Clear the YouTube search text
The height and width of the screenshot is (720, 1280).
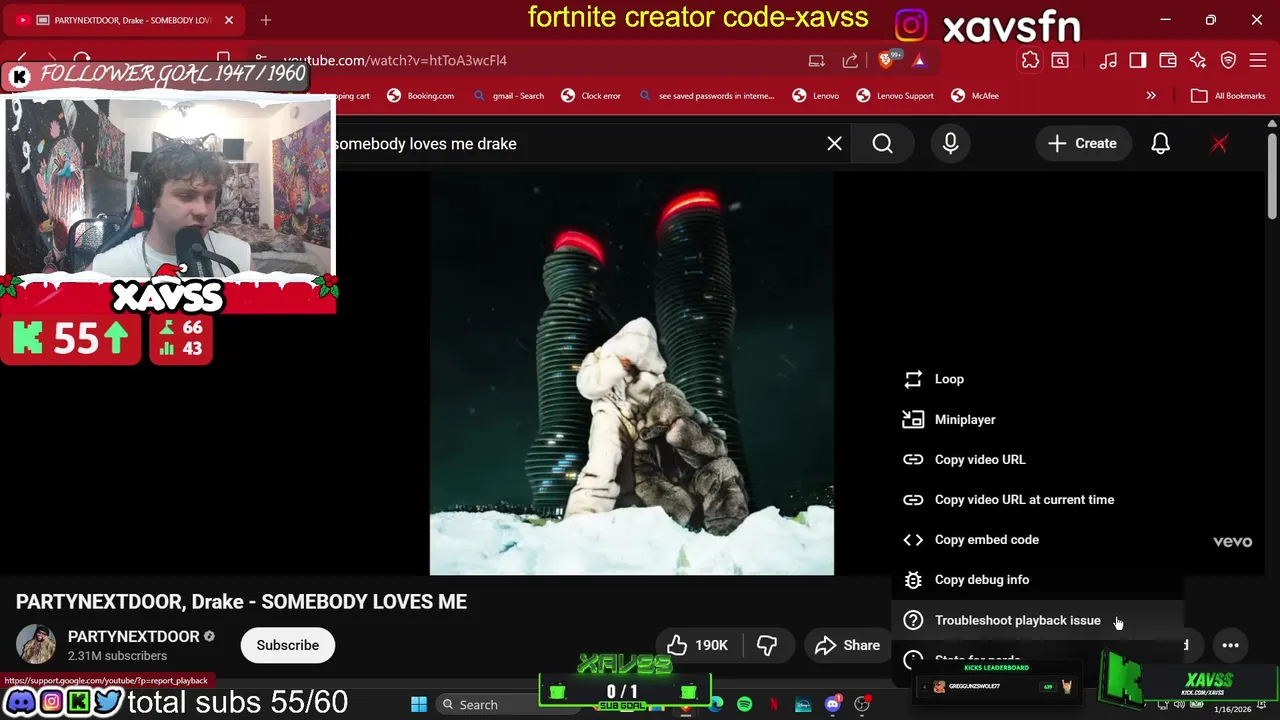tap(834, 144)
